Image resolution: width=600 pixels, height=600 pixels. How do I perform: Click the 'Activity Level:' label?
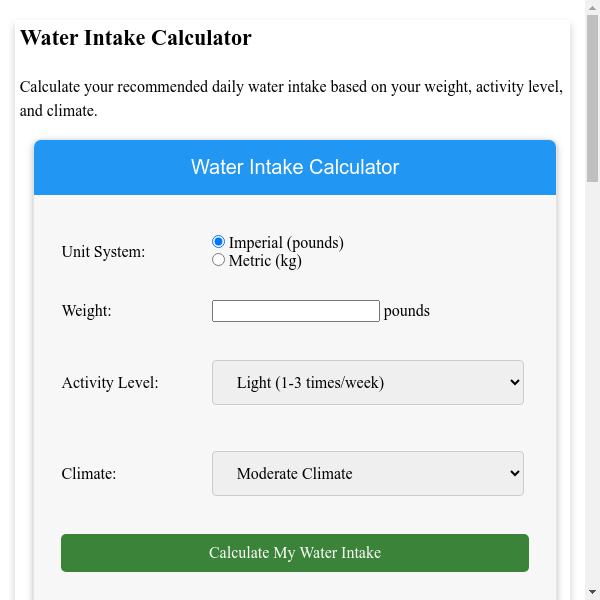(110, 383)
